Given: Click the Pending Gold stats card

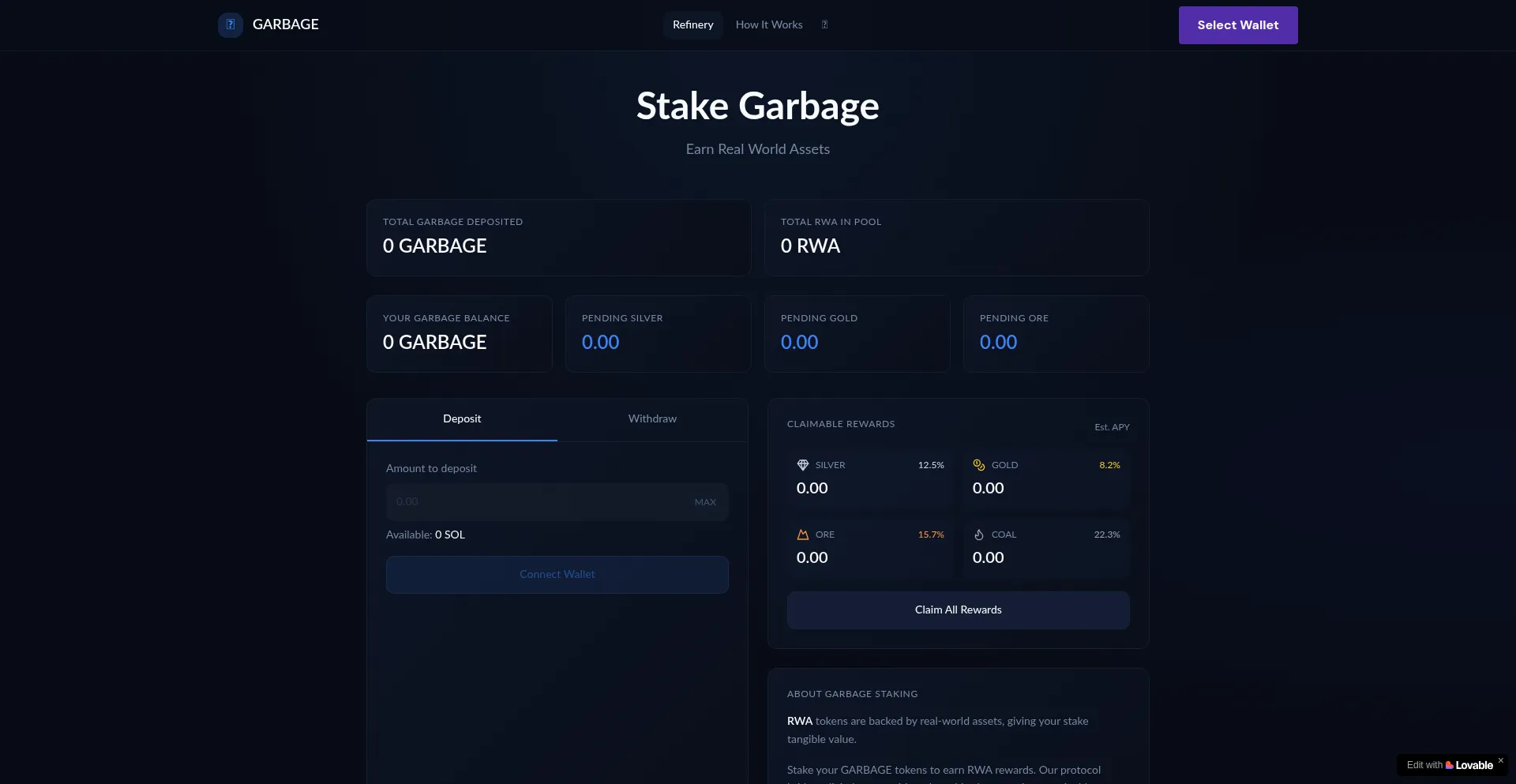Looking at the screenshot, I should pyautogui.click(x=857, y=333).
